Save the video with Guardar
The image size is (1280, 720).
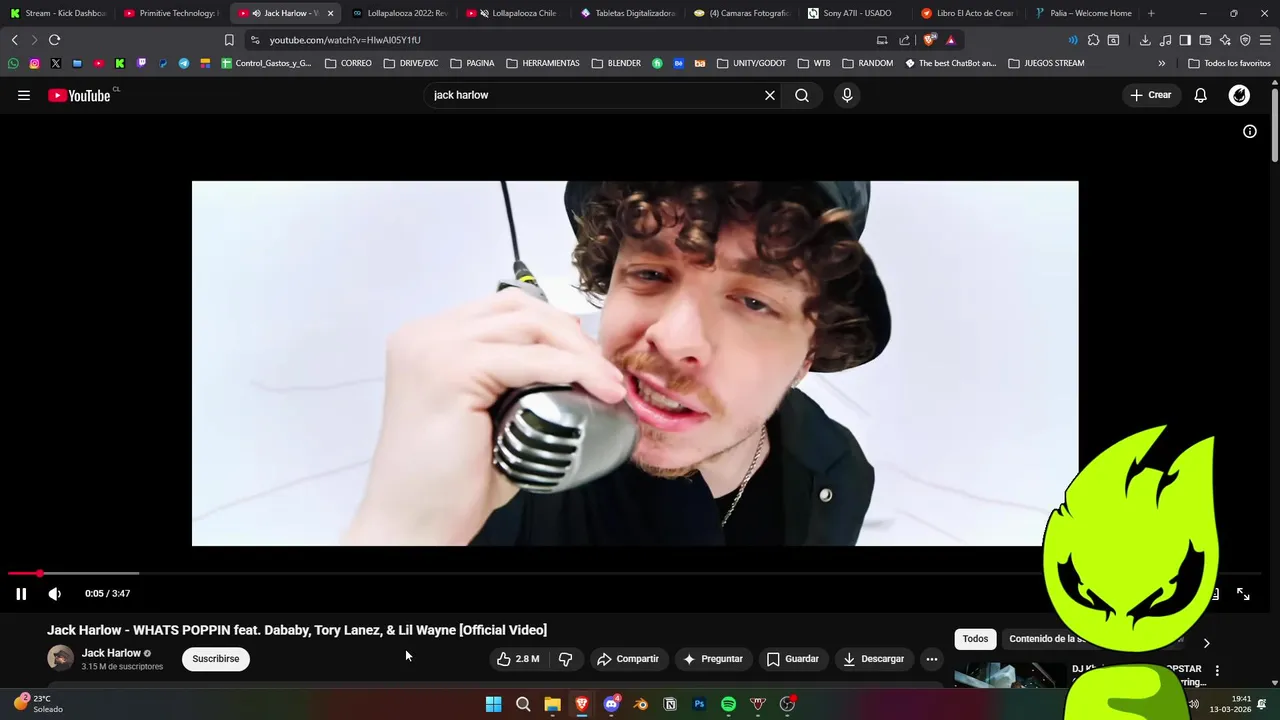pyautogui.click(x=793, y=659)
